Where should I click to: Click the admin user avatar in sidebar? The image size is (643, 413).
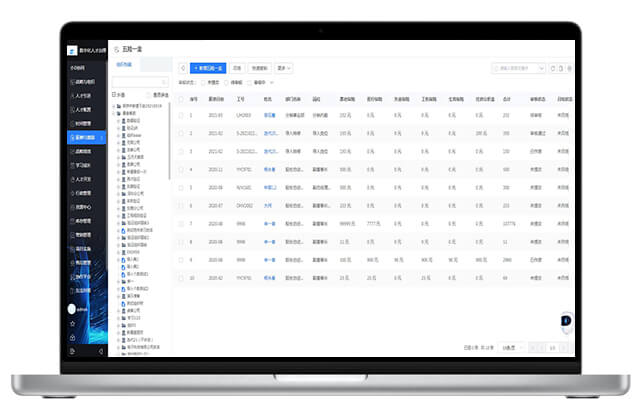coord(72,309)
